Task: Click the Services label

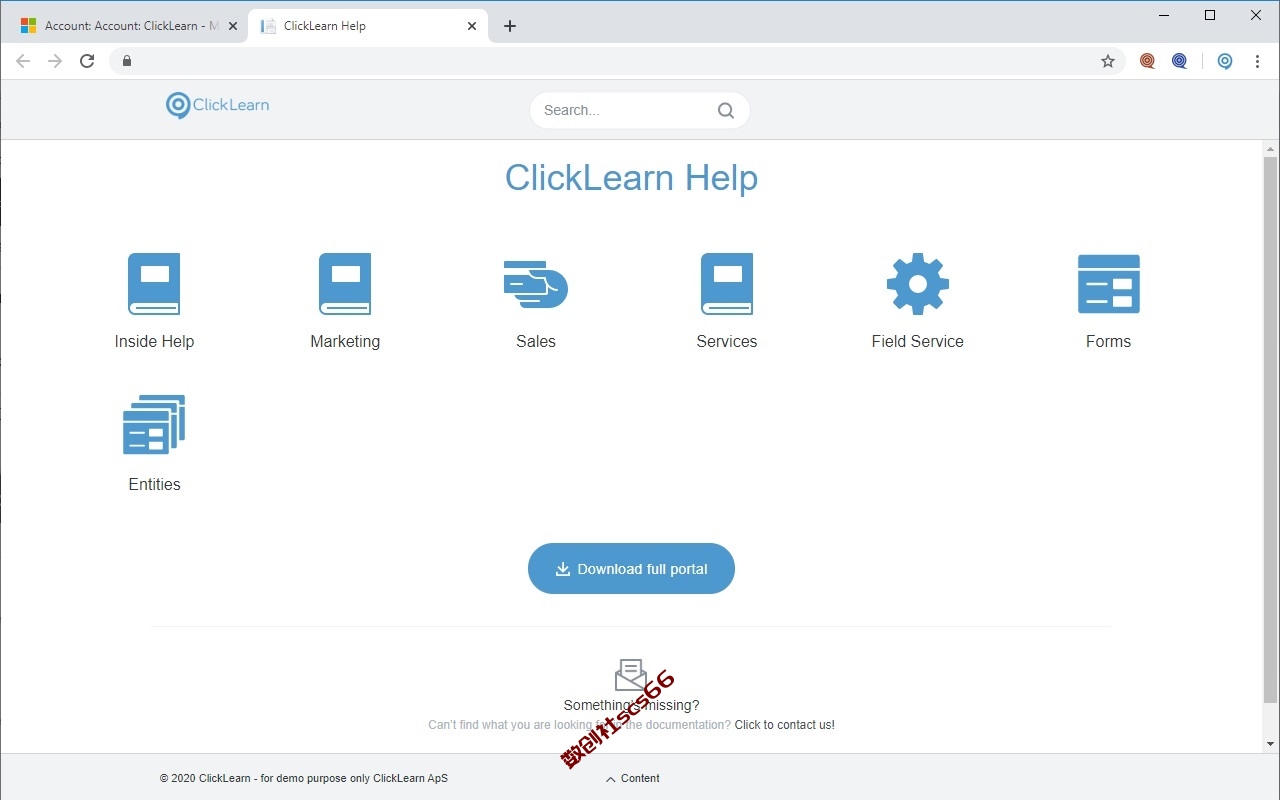Action: (x=727, y=341)
